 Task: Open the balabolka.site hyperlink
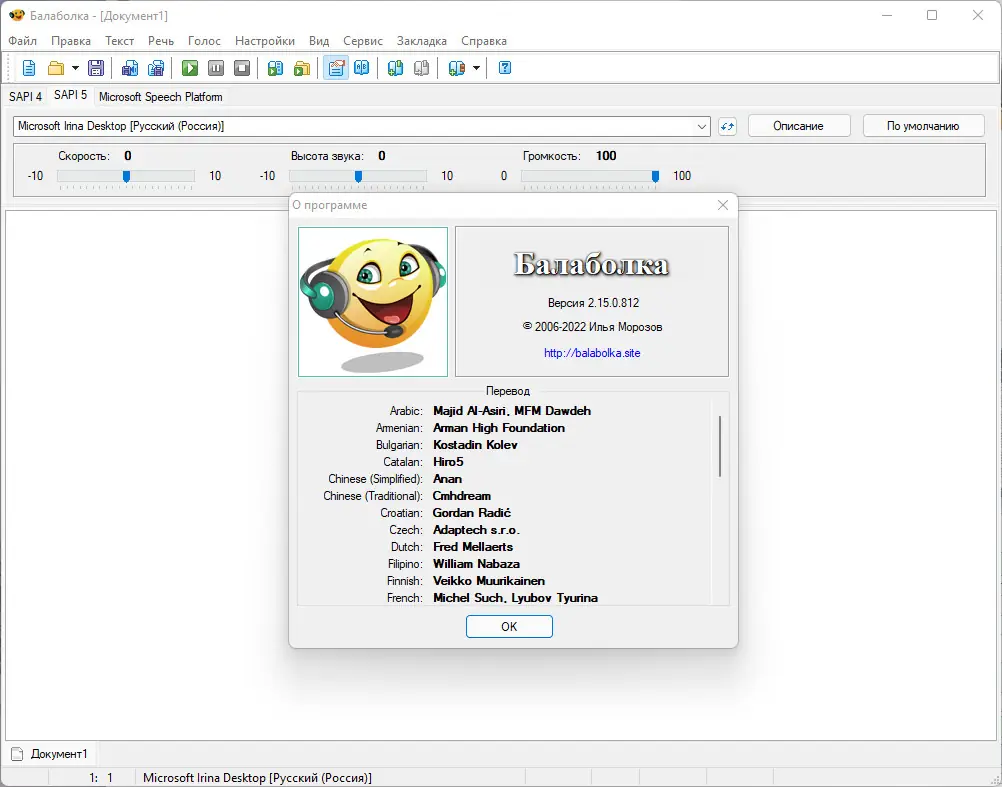point(592,353)
